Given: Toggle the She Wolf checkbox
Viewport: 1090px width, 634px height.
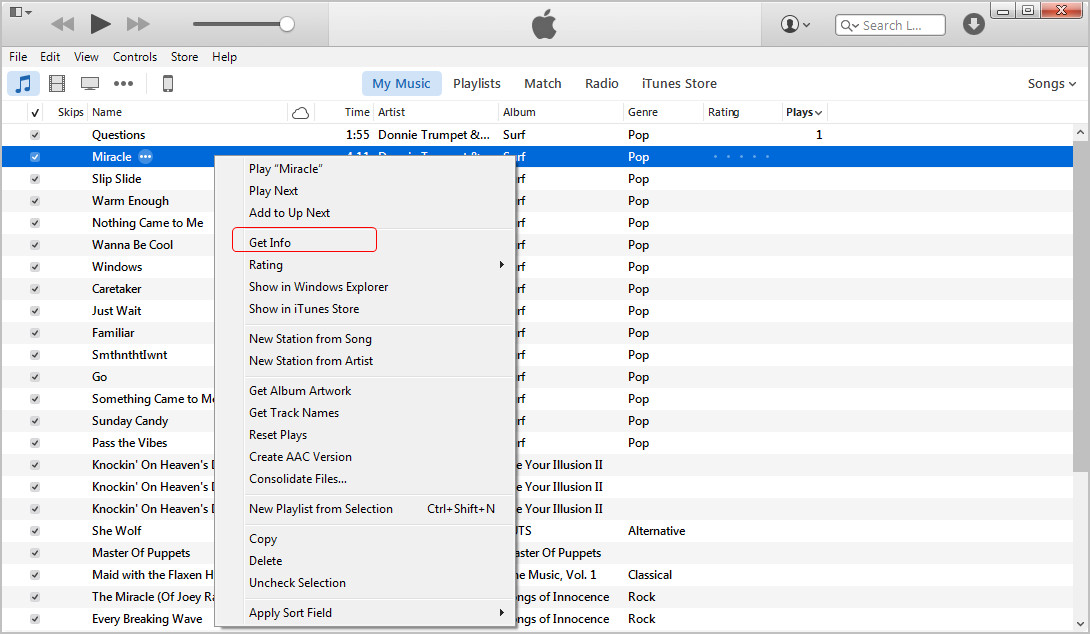Looking at the screenshot, I should (x=35, y=531).
